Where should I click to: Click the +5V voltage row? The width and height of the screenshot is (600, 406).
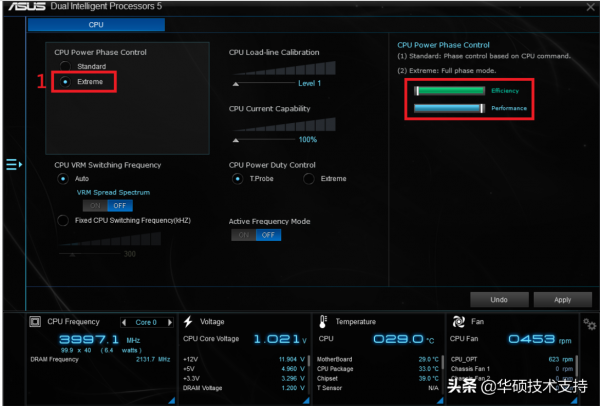coord(244,369)
